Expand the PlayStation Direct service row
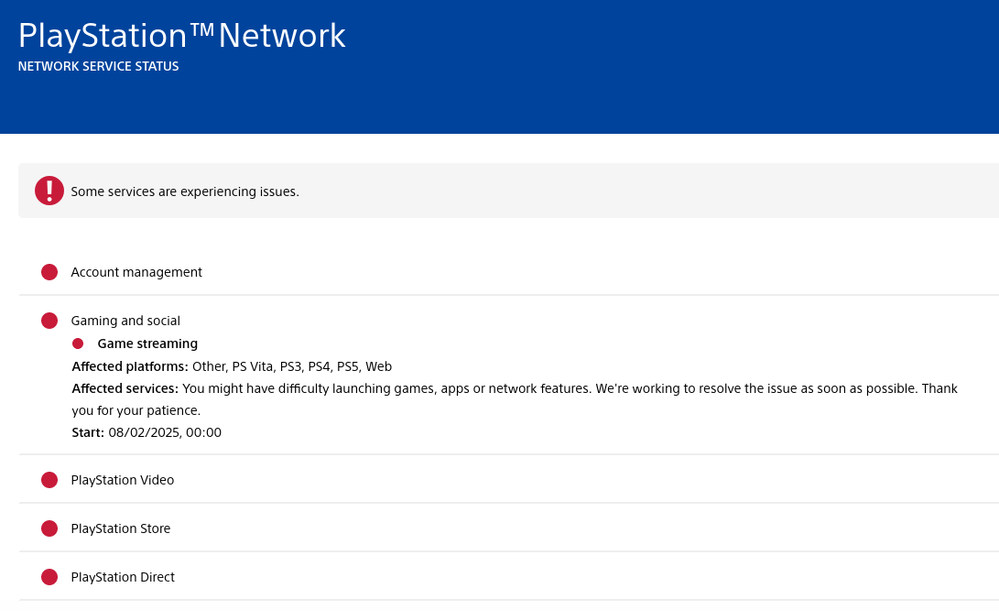 point(122,576)
